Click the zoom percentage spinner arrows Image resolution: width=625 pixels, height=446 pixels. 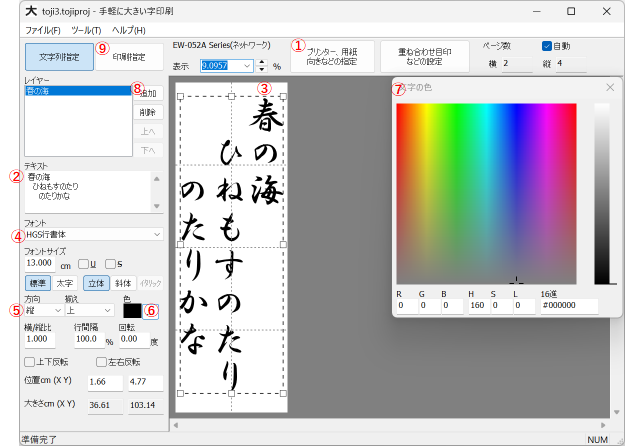pyautogui.click(x=262, y=65)
